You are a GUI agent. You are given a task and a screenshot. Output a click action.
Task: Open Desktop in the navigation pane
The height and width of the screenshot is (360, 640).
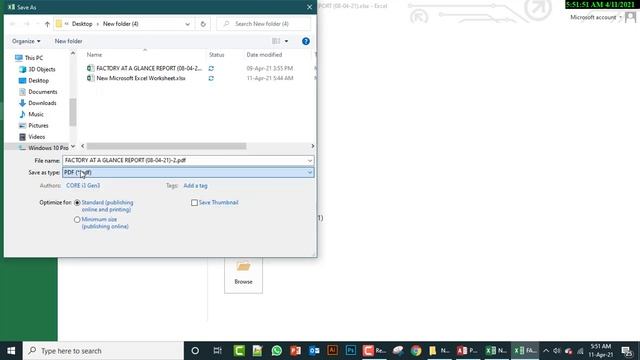pos(38,80)
